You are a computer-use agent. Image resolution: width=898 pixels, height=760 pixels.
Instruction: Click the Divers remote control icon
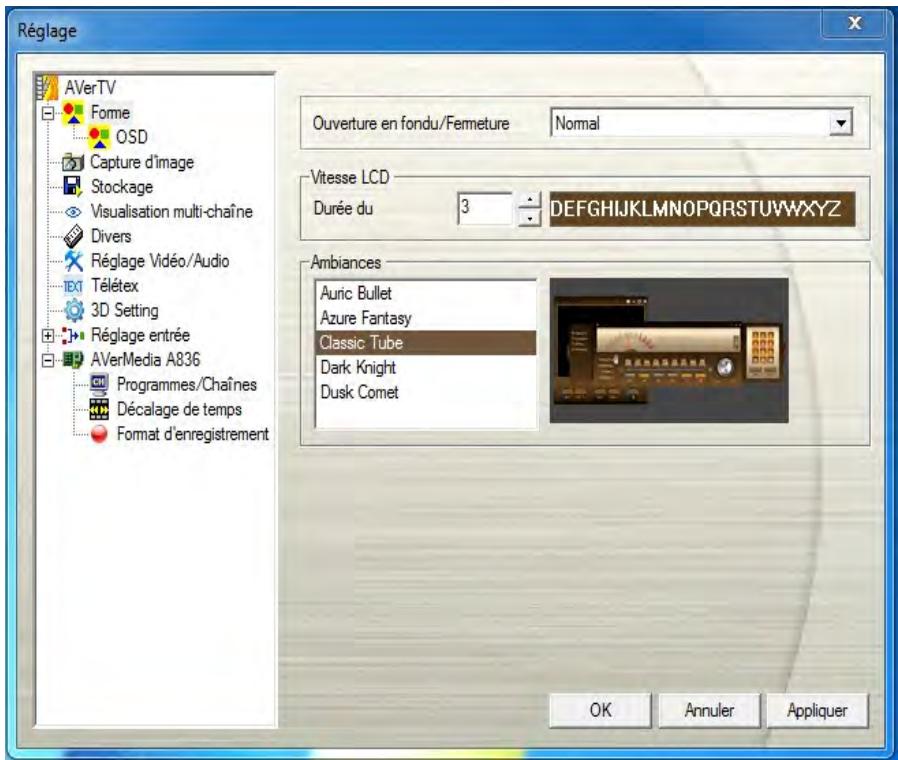pyautogui.click(x=73, y=236)
